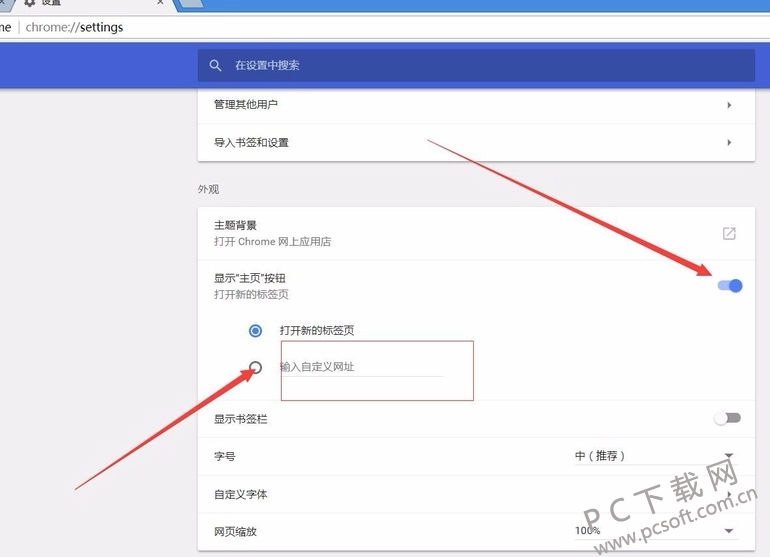Click the 输入自定义网址 input field
Screen dimensions: 770x557
point(361,367)
